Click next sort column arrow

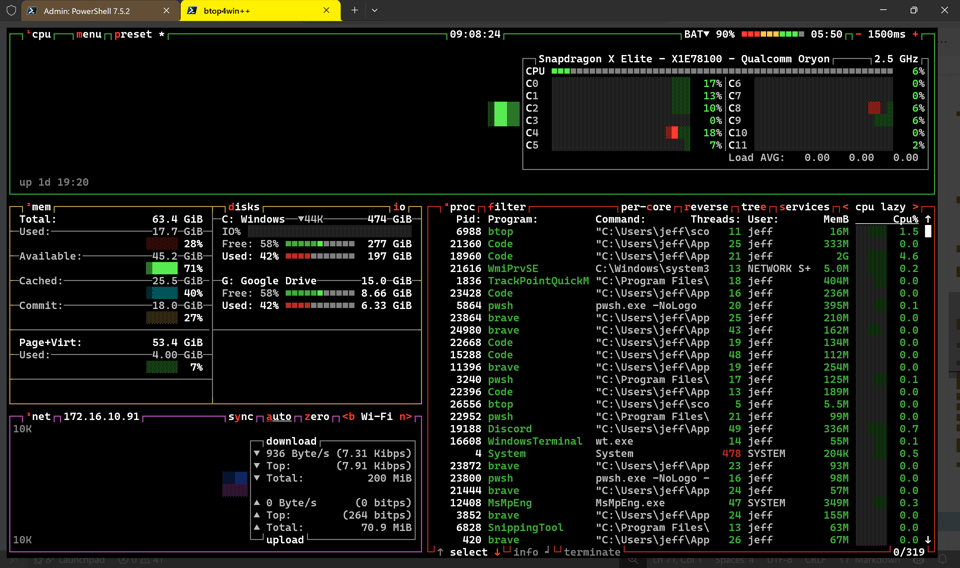point(915,207)
